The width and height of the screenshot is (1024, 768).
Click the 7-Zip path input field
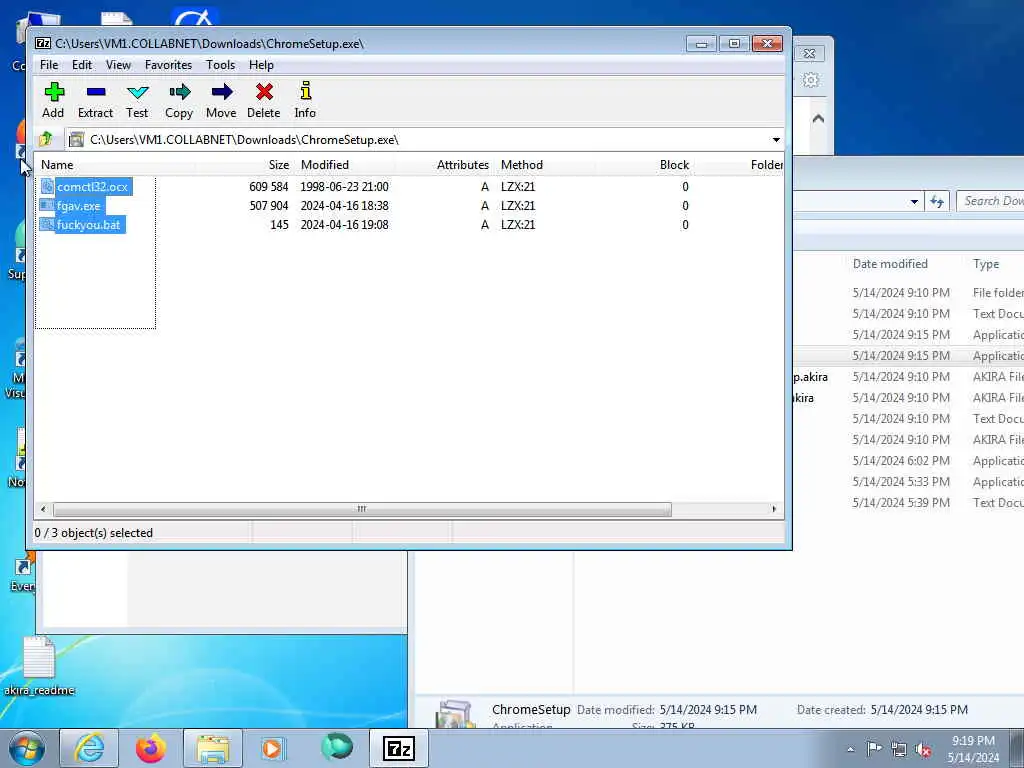[424, 140]
